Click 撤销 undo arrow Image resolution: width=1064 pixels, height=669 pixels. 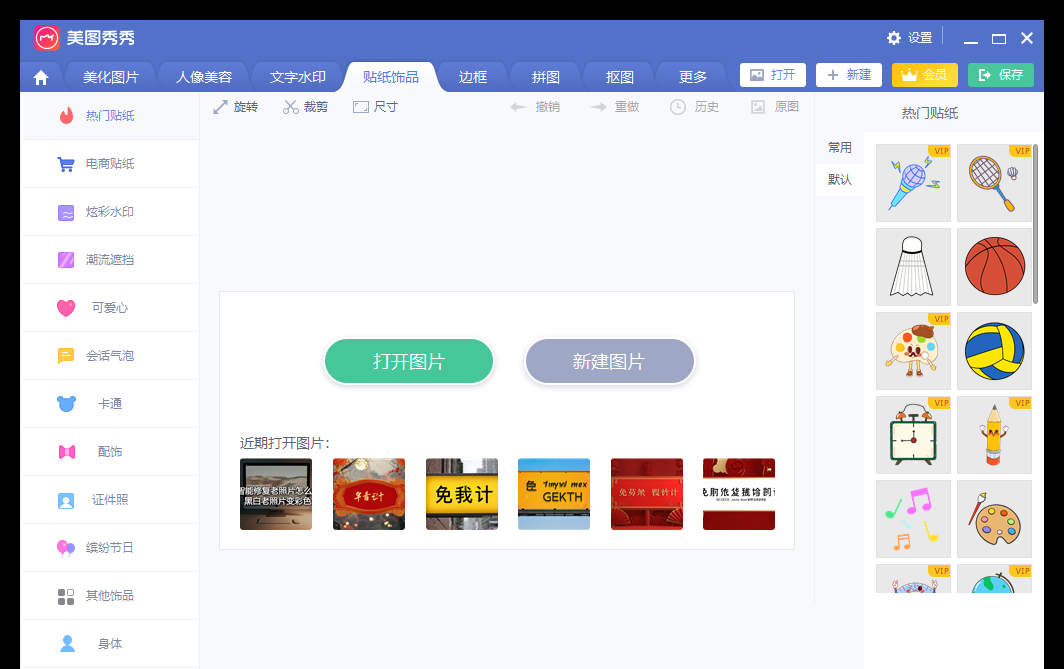535,107
